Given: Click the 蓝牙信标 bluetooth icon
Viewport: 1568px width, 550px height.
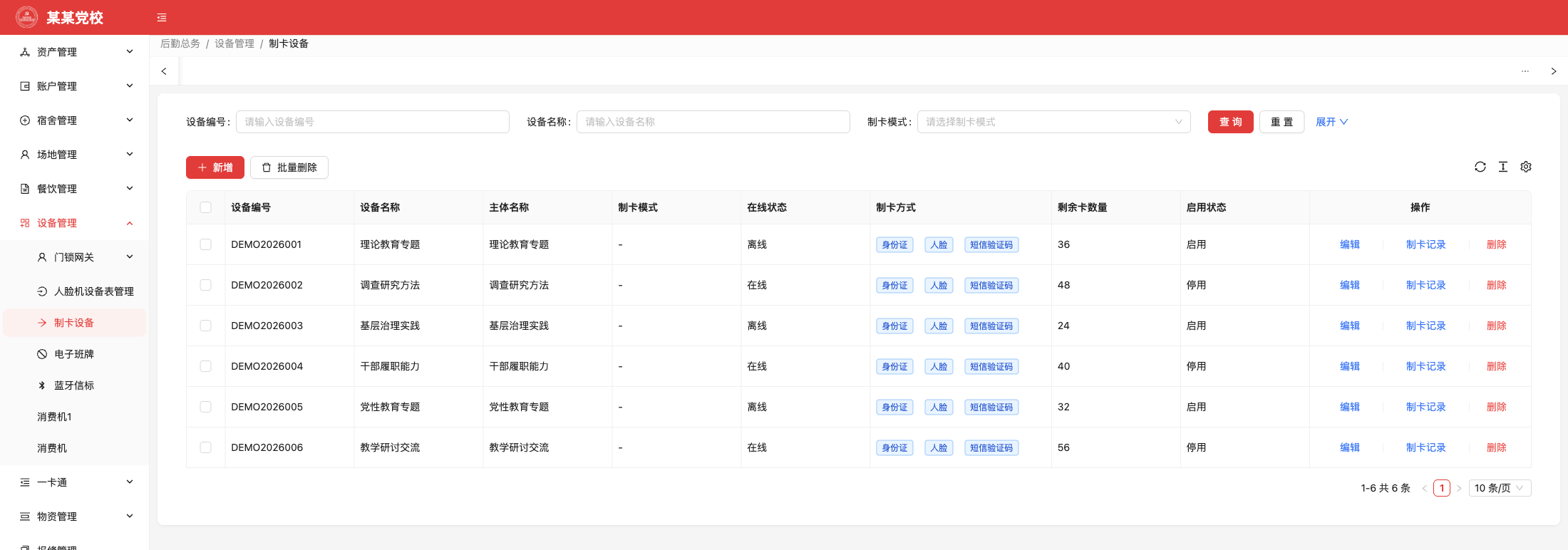Looking at the screenshot, I should click(x=42, y=385).
